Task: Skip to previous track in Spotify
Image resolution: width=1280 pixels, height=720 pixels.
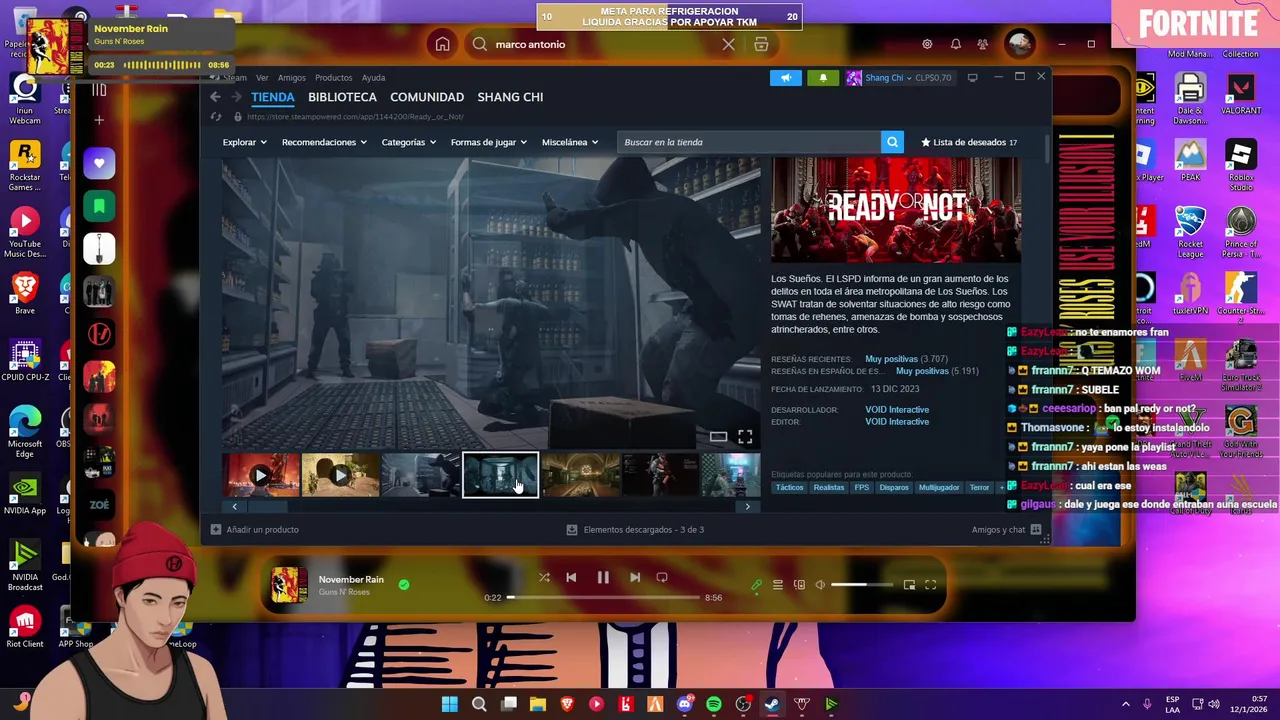Action: (x=571, y=577)
